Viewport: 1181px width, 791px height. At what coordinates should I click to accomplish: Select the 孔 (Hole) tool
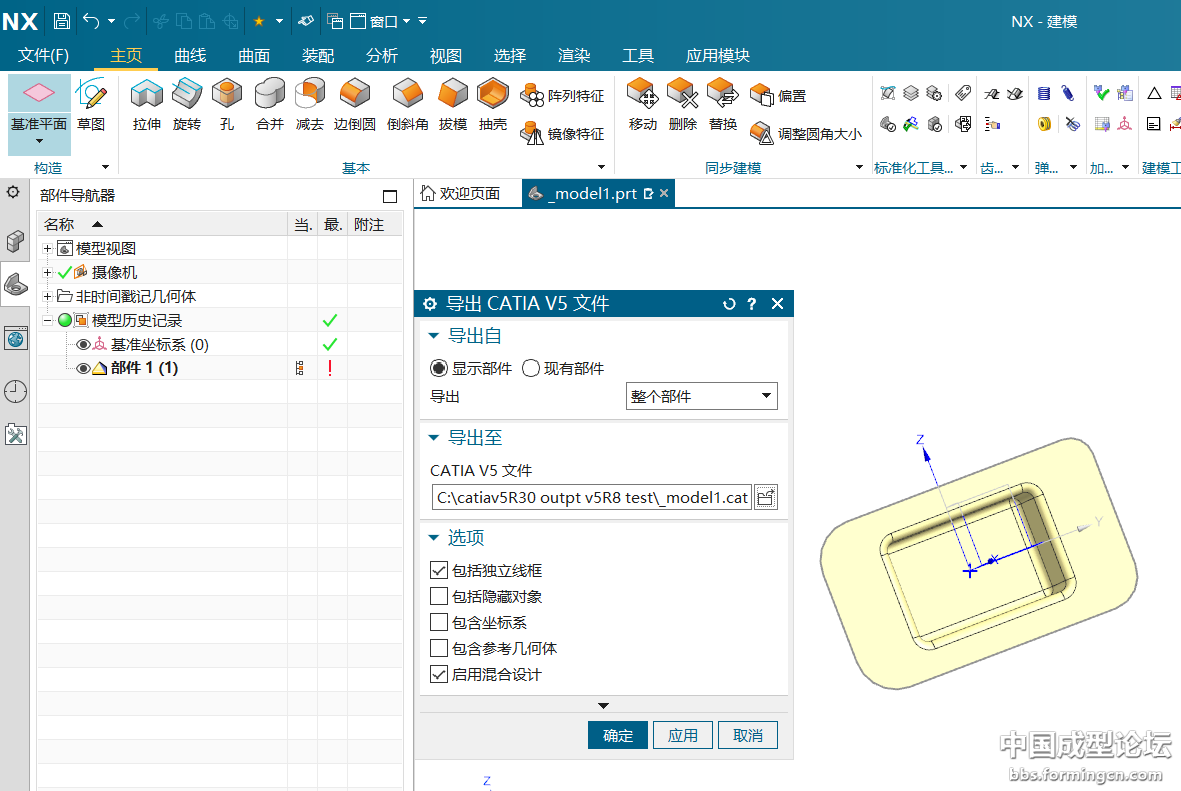227,105
